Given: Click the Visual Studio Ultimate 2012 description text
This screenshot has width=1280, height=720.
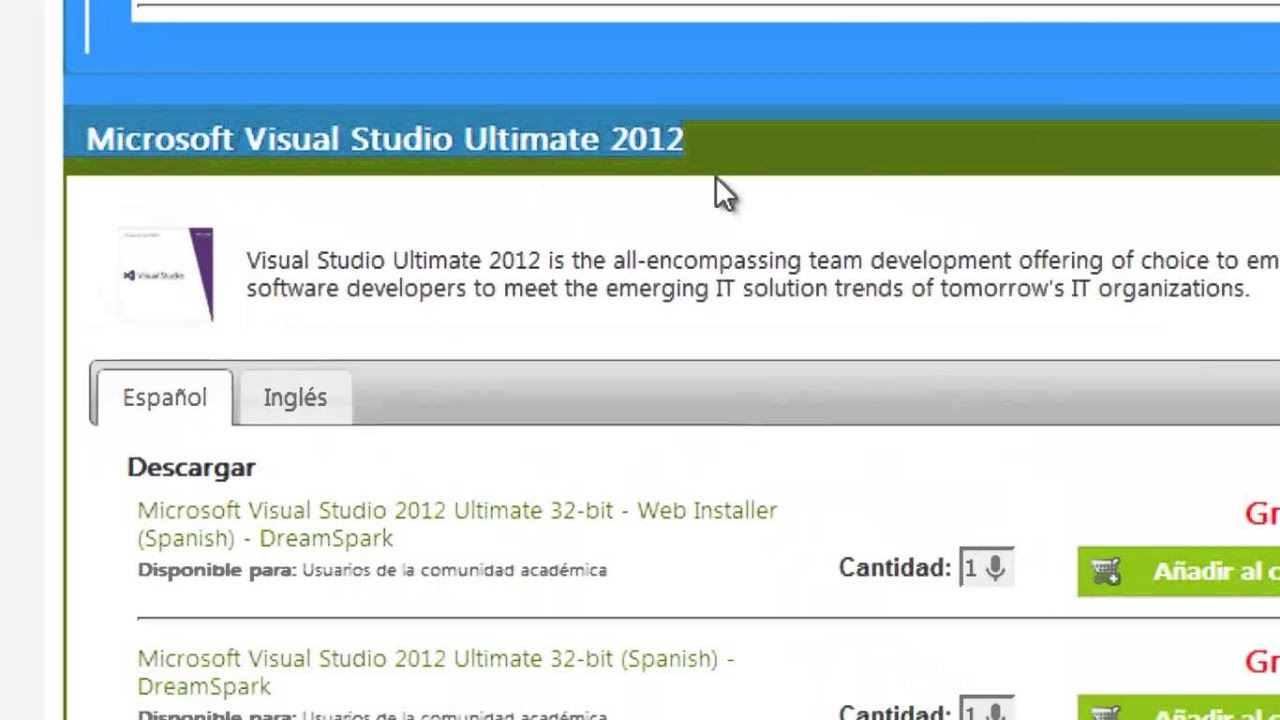Looking at the screenshot, I should tap(762, 274).
